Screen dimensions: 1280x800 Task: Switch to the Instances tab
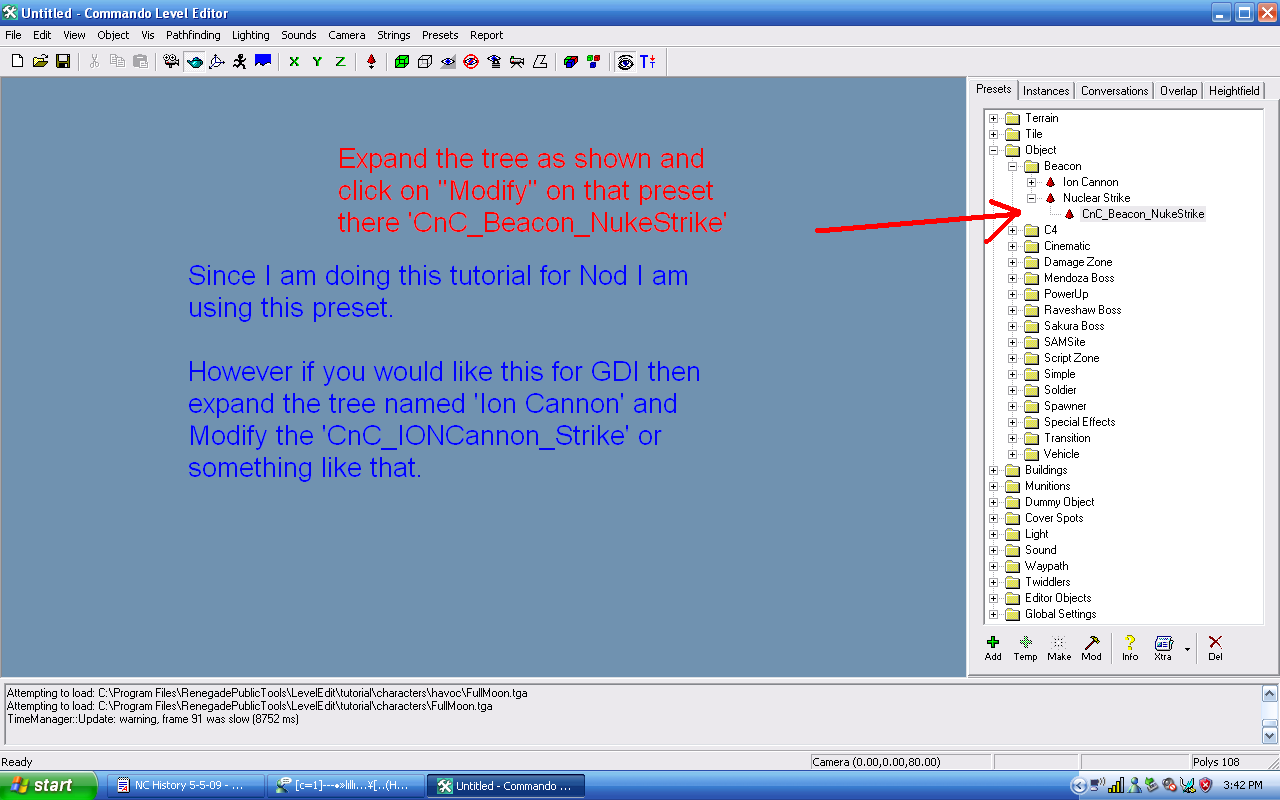point(1046,91)
